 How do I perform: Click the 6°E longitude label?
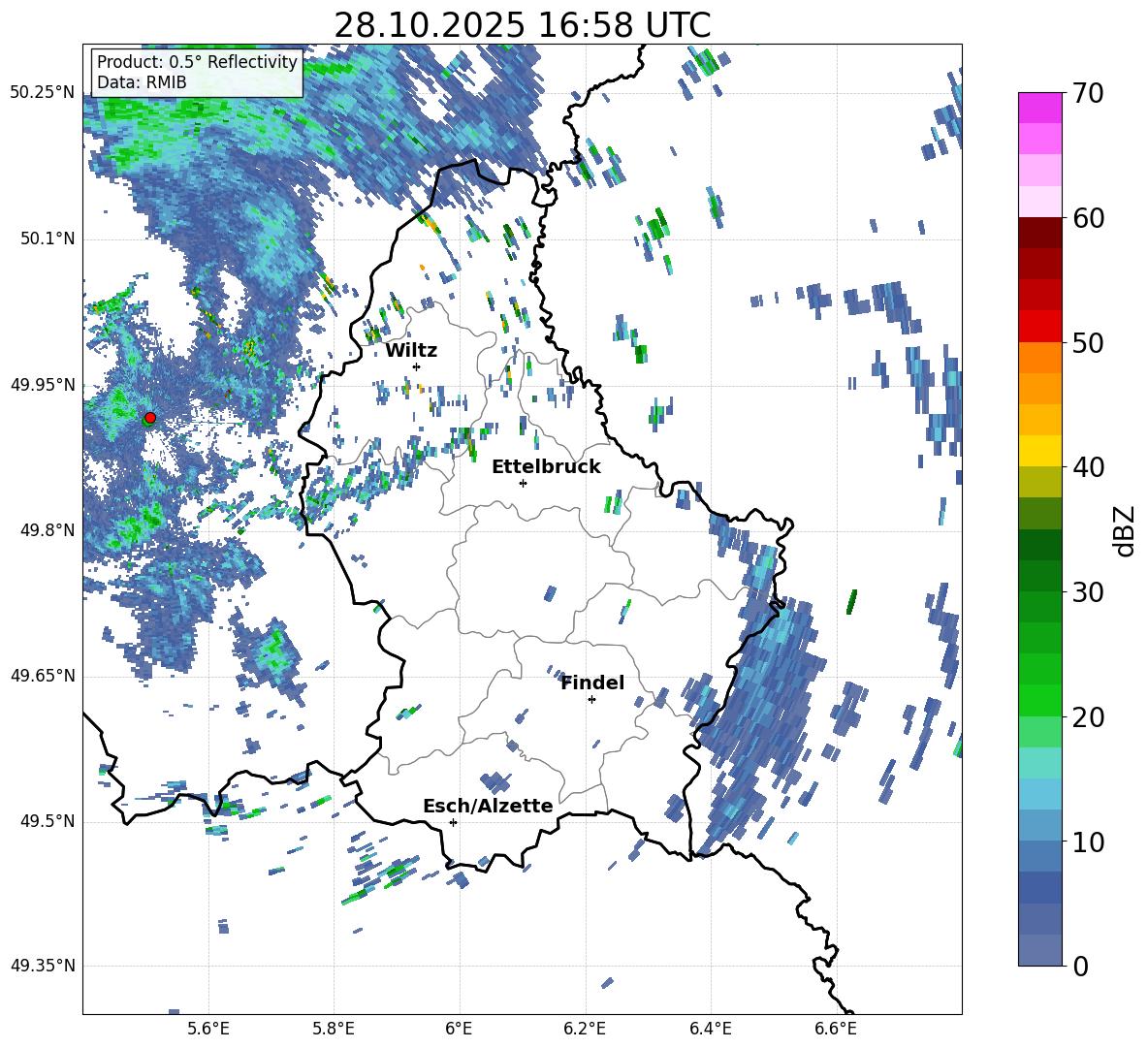tap(459, 1029)
